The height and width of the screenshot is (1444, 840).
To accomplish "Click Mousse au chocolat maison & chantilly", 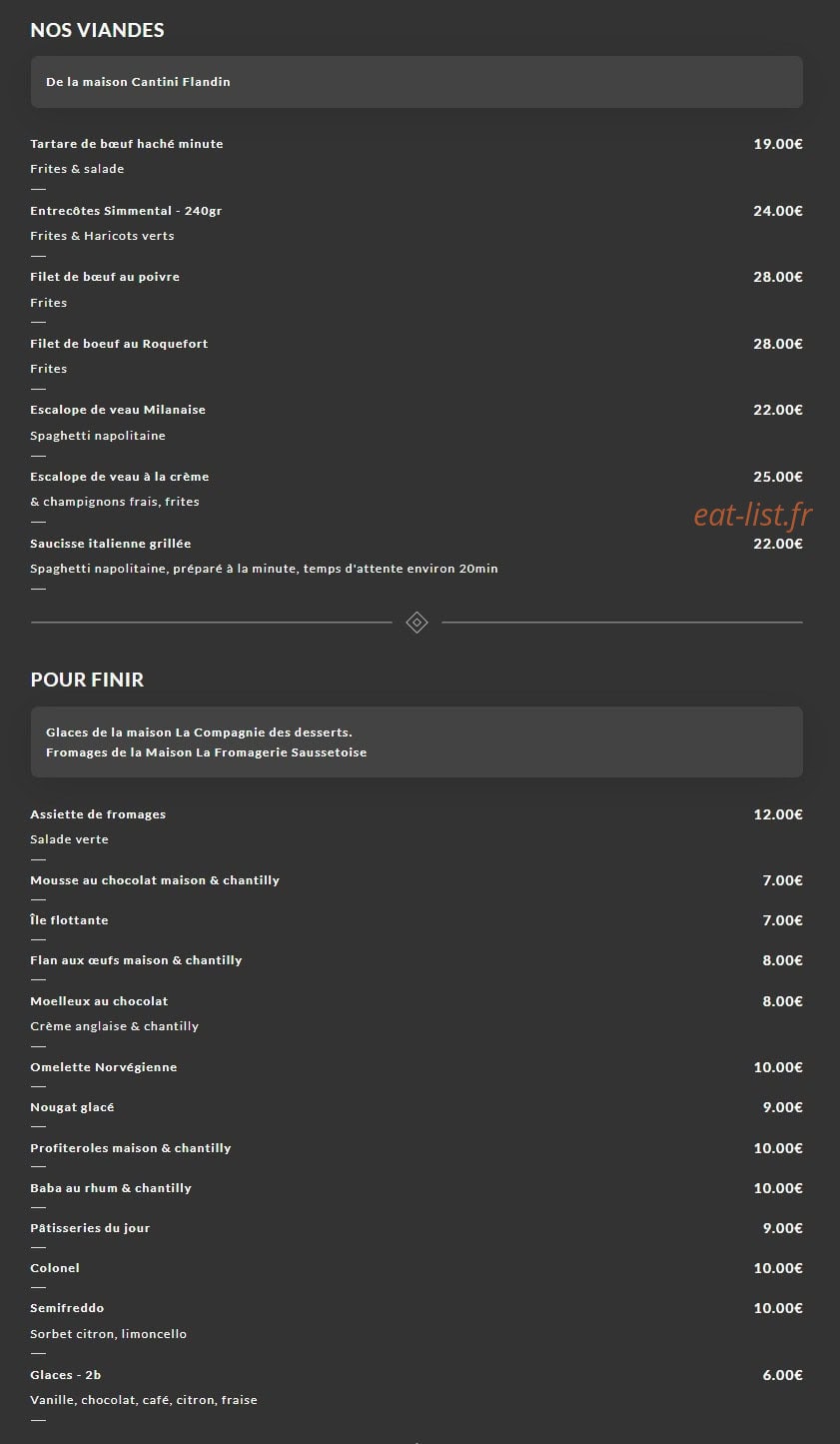I will coord(155,880).
